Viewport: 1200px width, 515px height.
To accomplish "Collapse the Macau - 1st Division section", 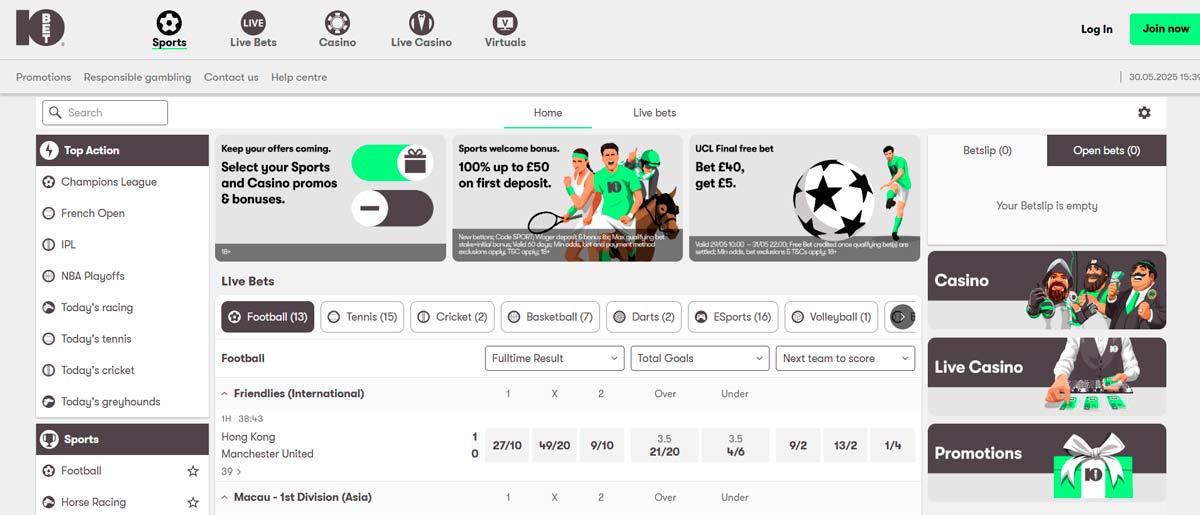I will (225, 498).
